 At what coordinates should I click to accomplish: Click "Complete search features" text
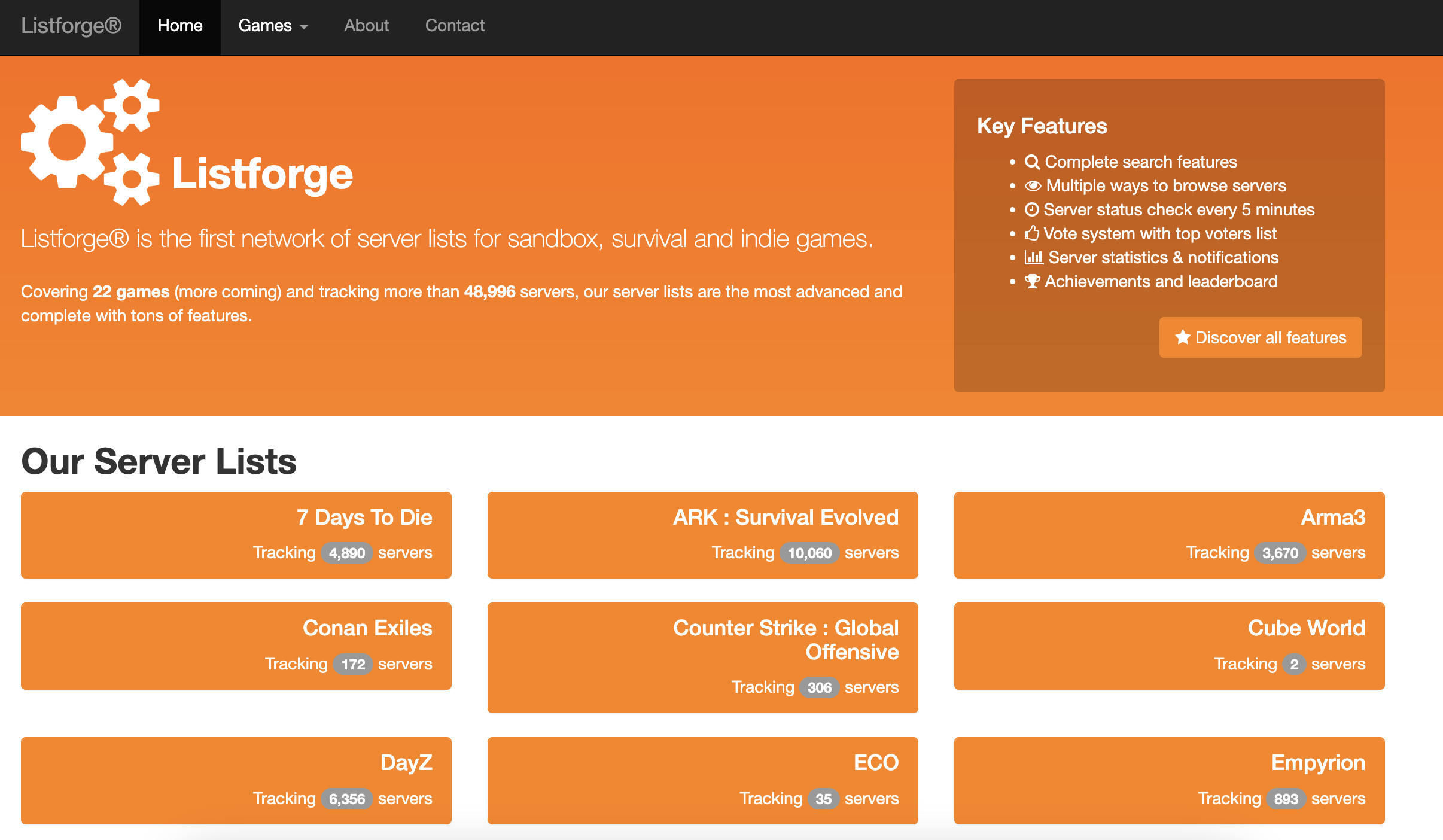coord(1141,162)
